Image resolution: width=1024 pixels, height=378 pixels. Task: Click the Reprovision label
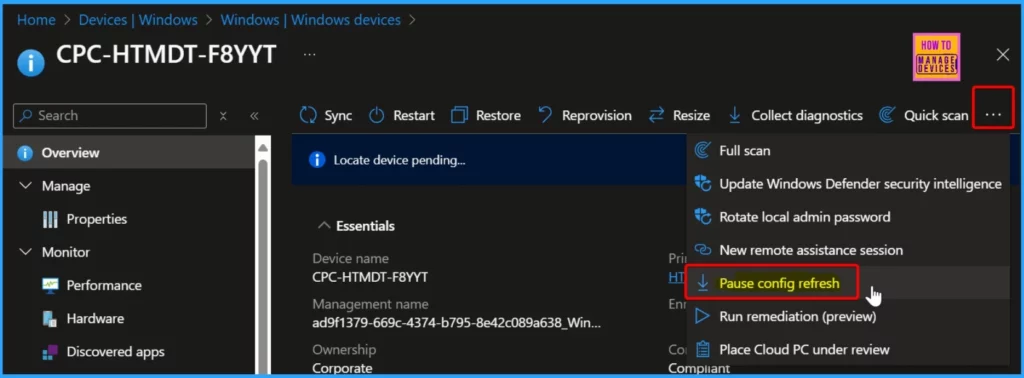coord(597,116)
